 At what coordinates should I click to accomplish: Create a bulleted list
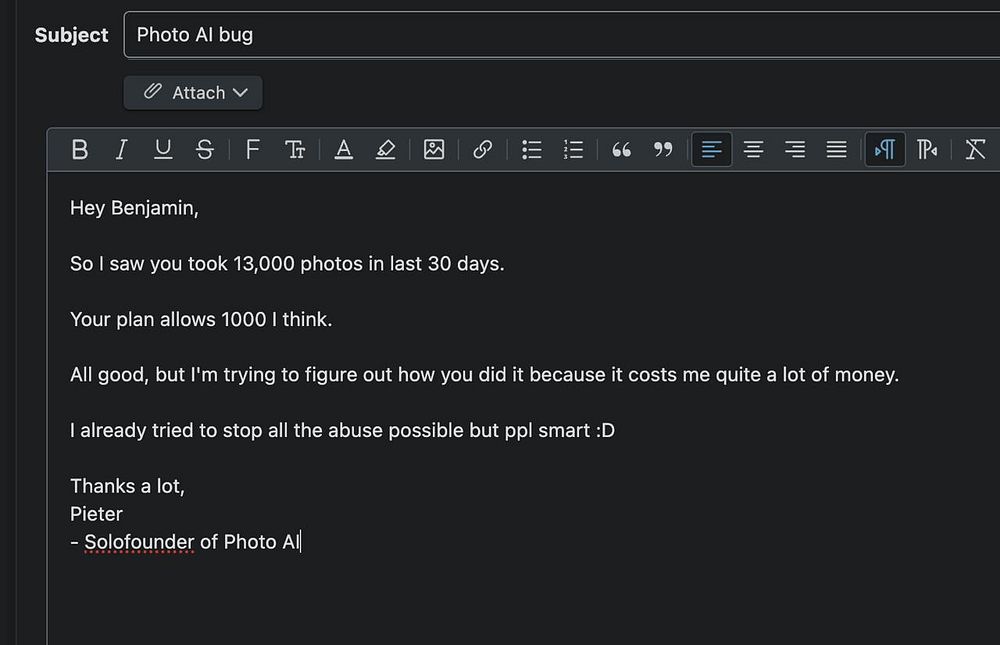(x=532, y=150)
